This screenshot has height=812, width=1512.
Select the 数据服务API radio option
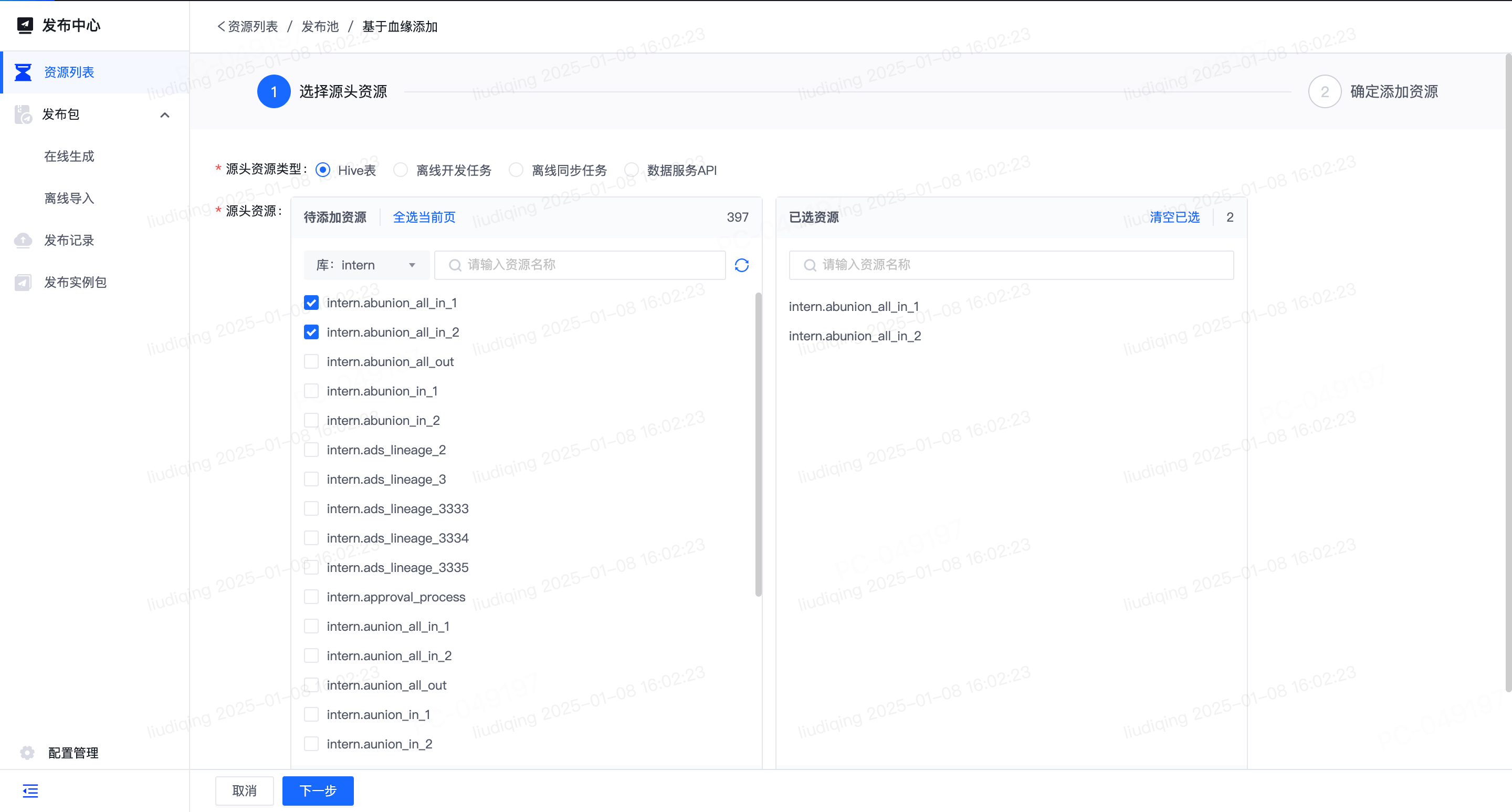coord(631,170)
